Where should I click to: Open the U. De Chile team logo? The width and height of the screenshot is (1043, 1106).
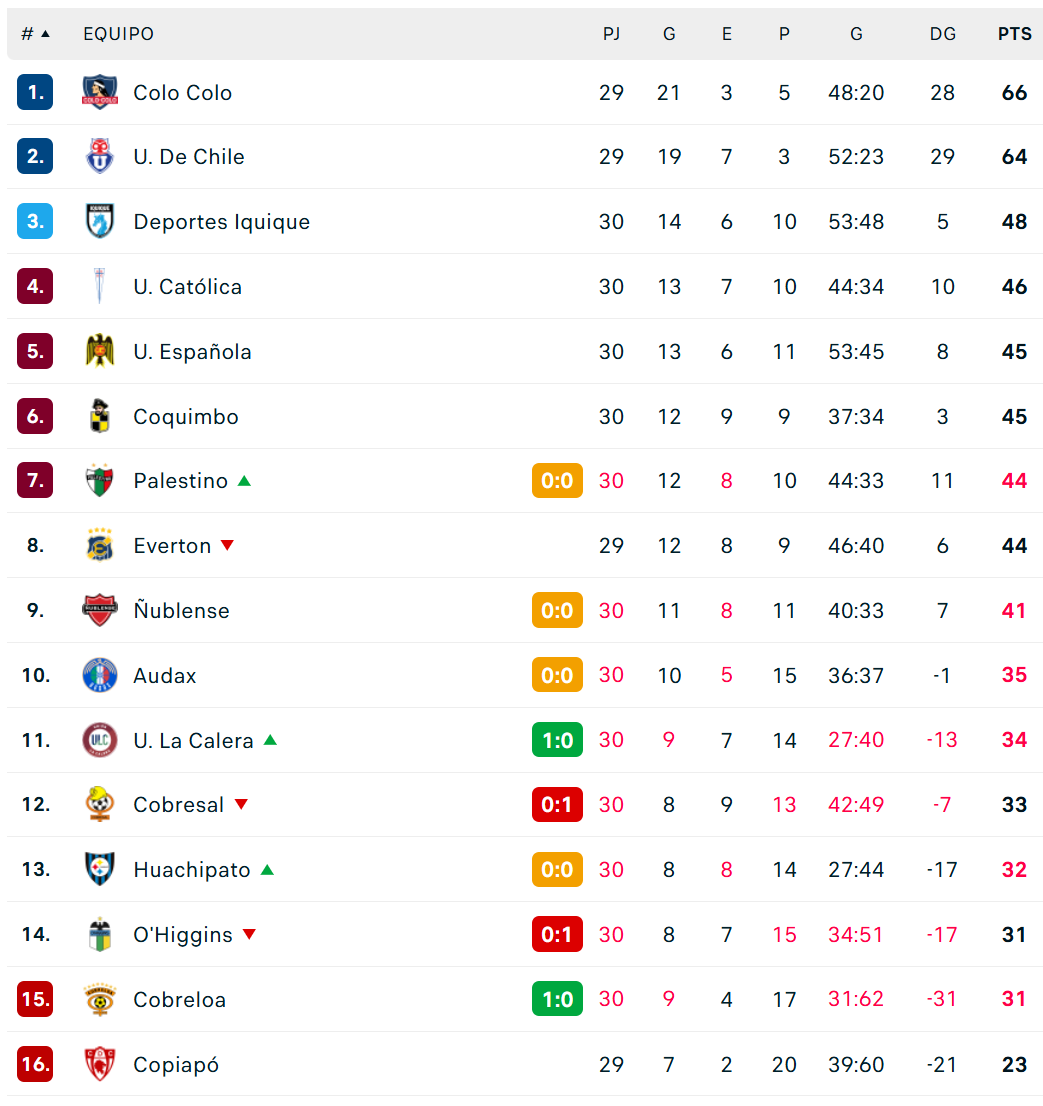[x=99, y=157]
